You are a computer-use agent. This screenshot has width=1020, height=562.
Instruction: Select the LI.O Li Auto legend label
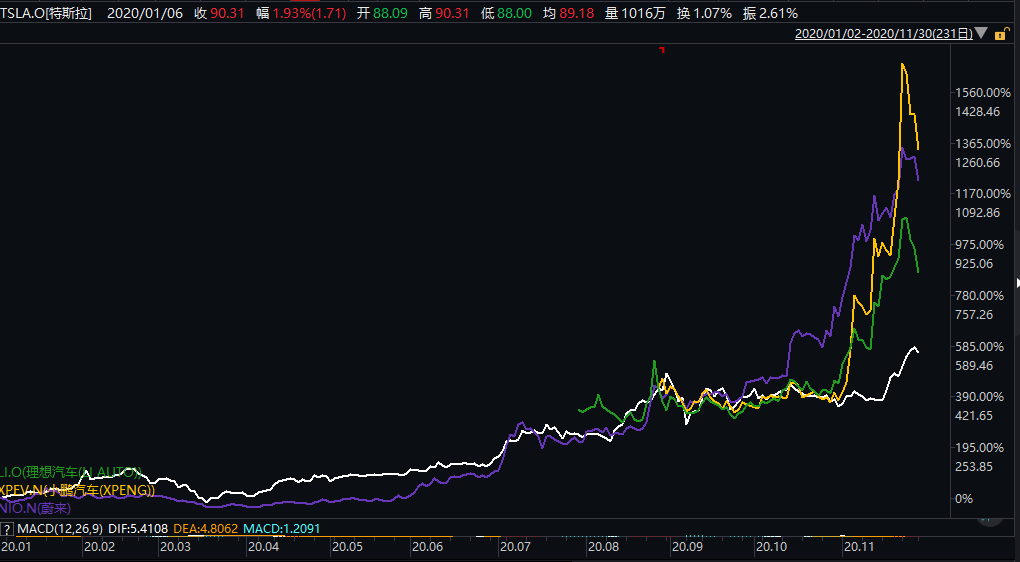pyautogui.click(x=70, y=471)
